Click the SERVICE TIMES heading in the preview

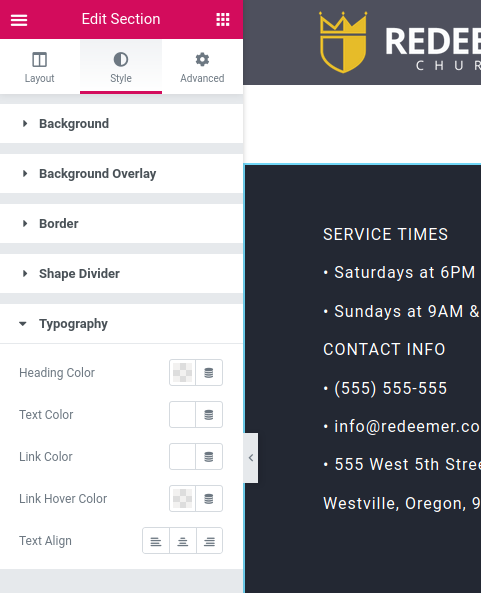click(x=385, y=234)
